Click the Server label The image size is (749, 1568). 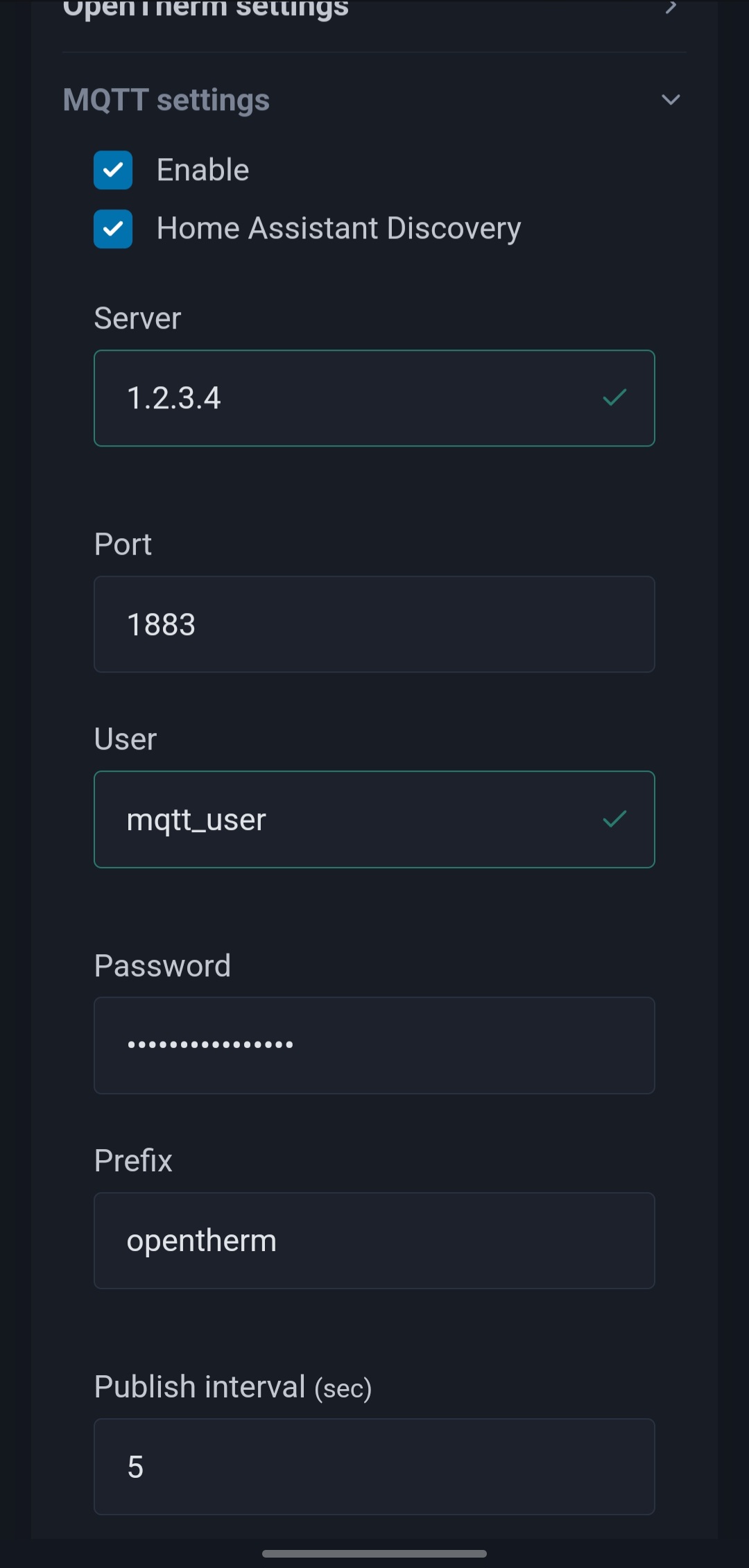pyautogui.click(x=137, y=318)
